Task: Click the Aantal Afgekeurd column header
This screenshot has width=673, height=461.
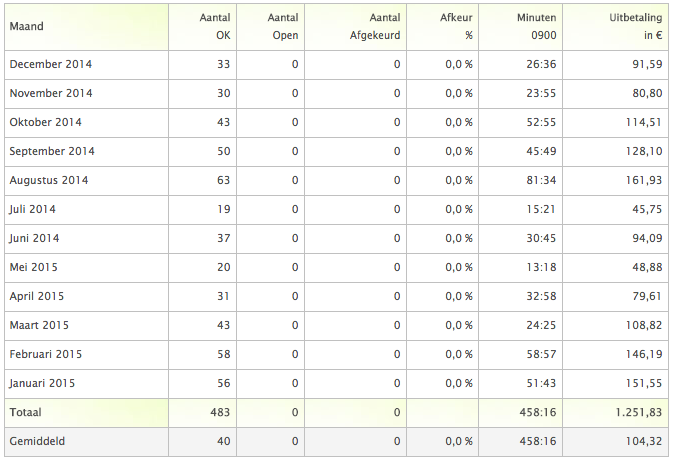Action: point(355,27)
